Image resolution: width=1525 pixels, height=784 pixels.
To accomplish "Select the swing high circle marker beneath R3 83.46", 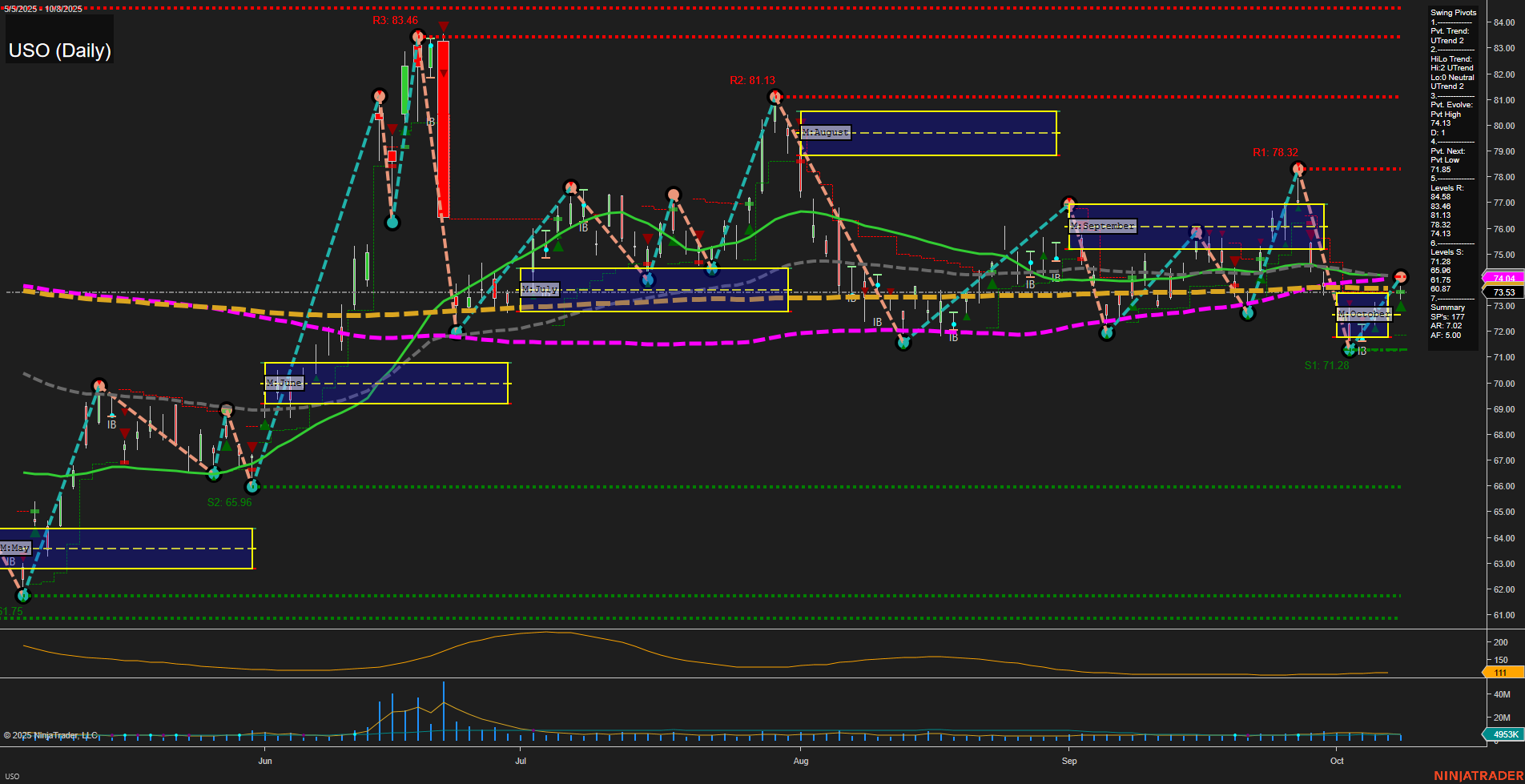I will click(x=417, y=37).
